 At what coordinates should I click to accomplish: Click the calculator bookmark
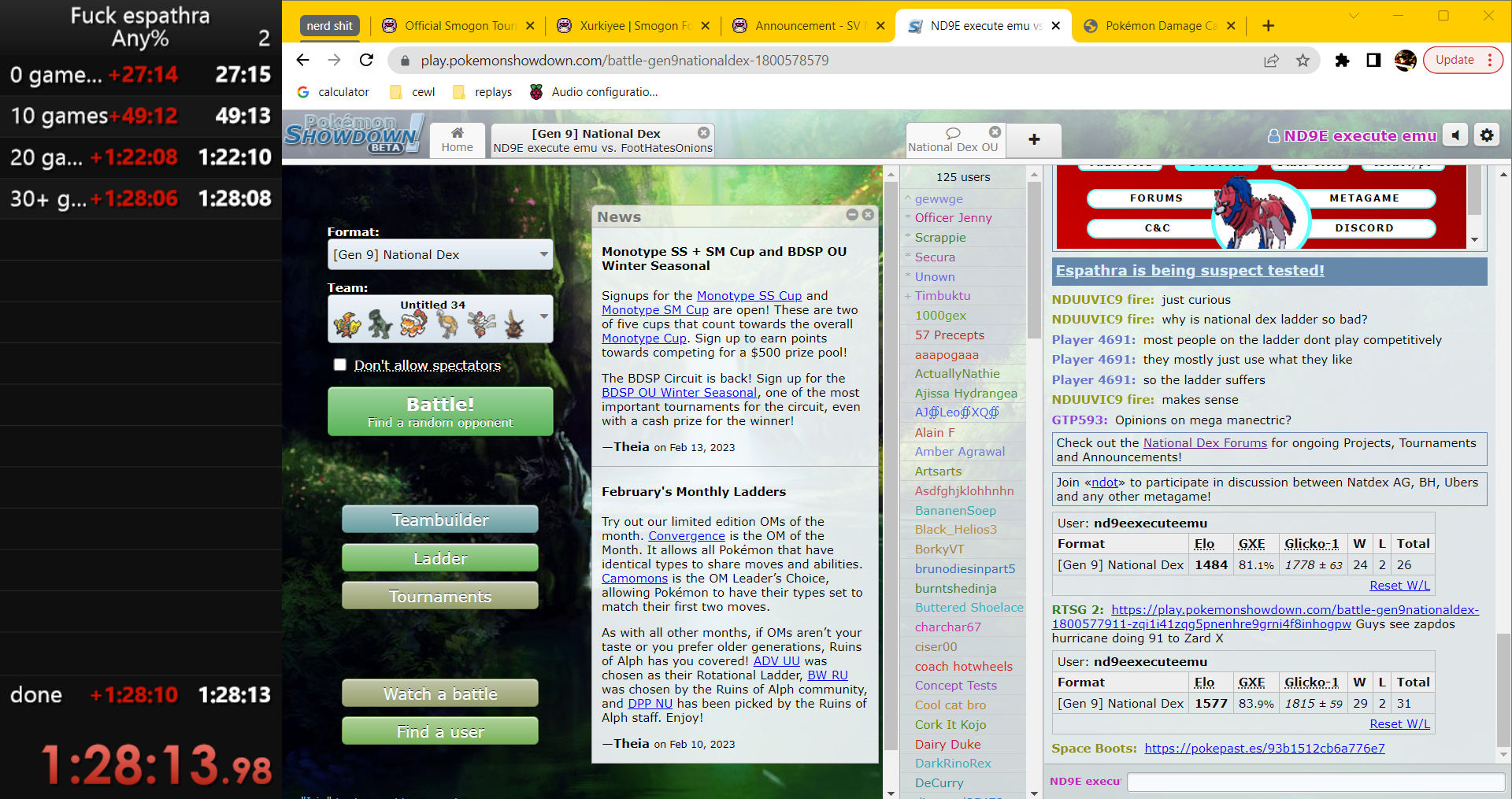tap(333, 92)
